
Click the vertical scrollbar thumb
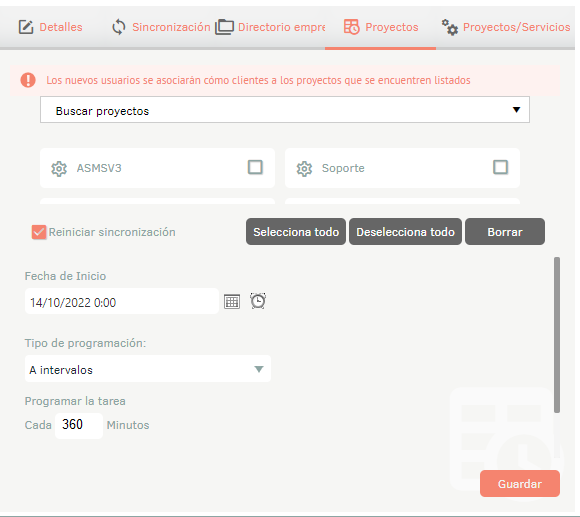[x=557, y=335]
